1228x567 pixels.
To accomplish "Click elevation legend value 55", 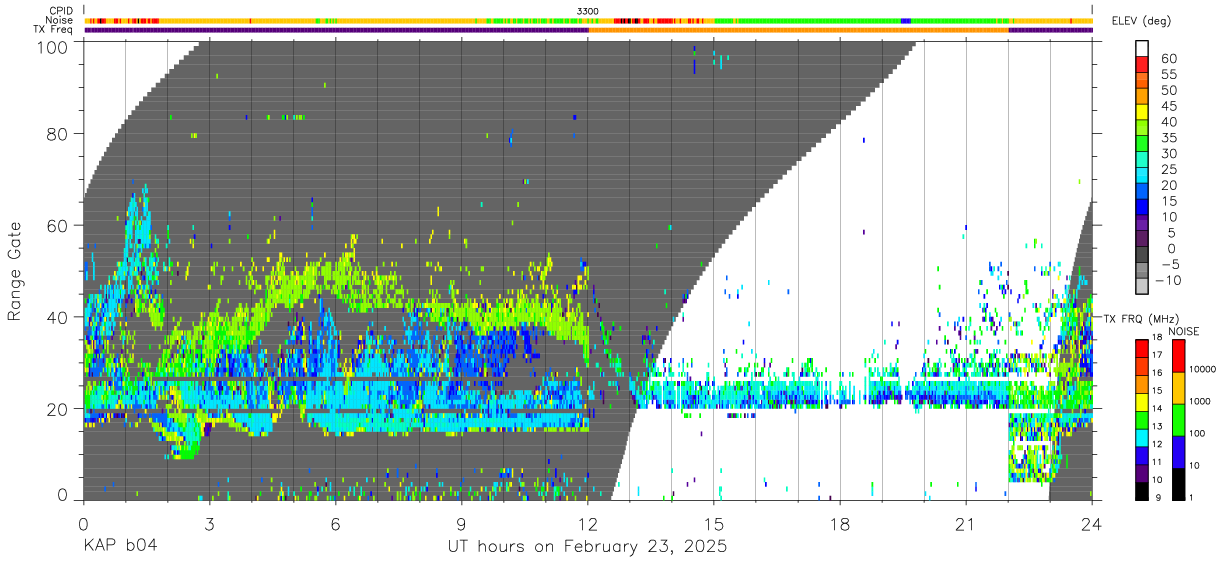I will pos(1169,75).
